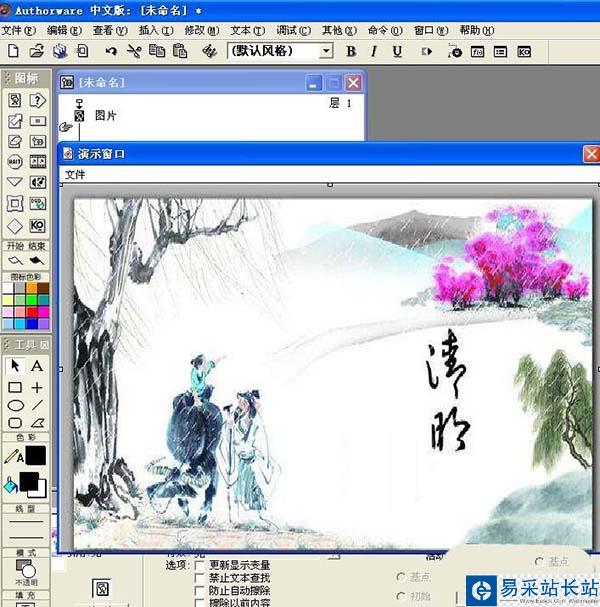The image size is (600, 607).
Task: Open the 调试(C) menu
Action: click(293, 30)
